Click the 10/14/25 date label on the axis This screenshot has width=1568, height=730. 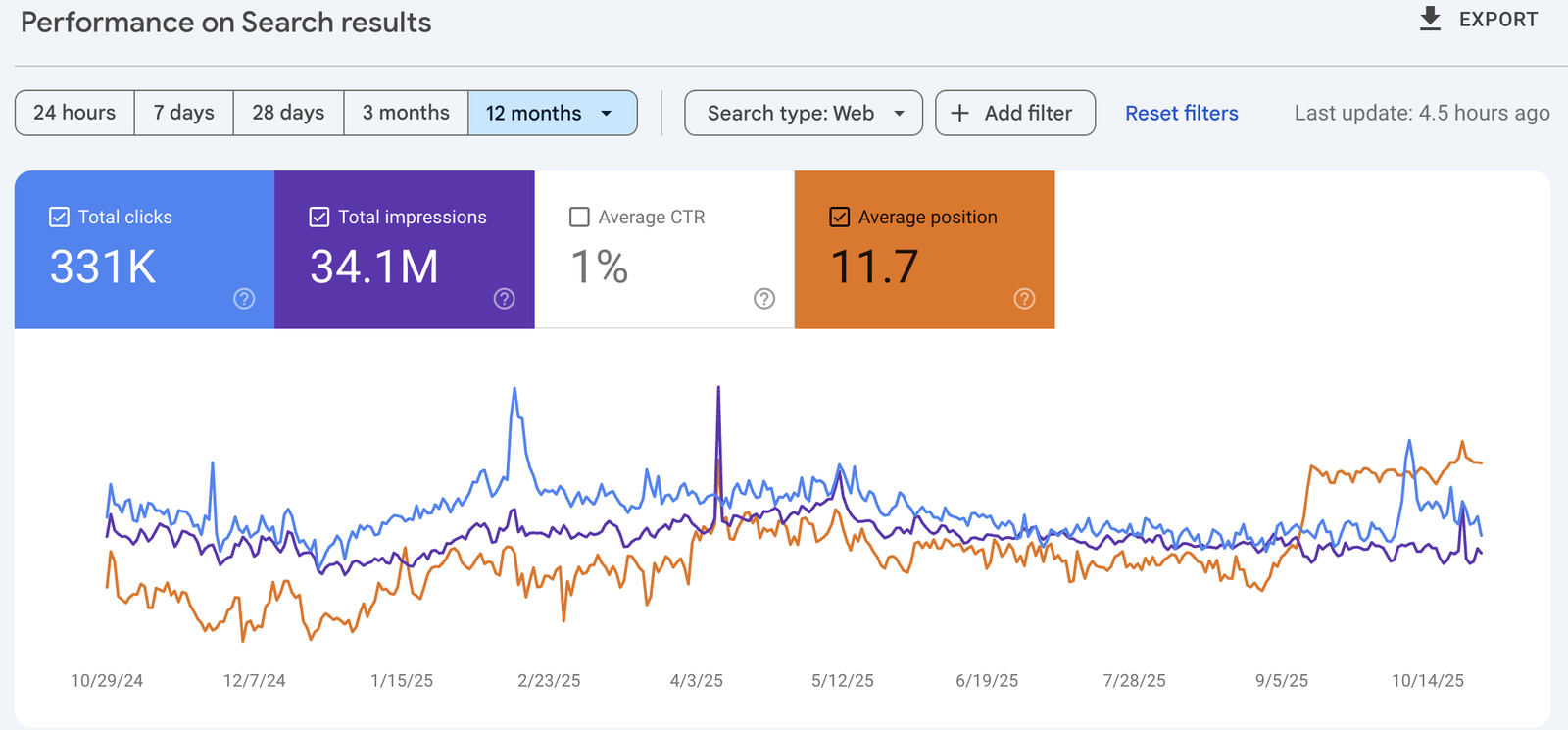pyautogui.click(x=1427, y=681)
